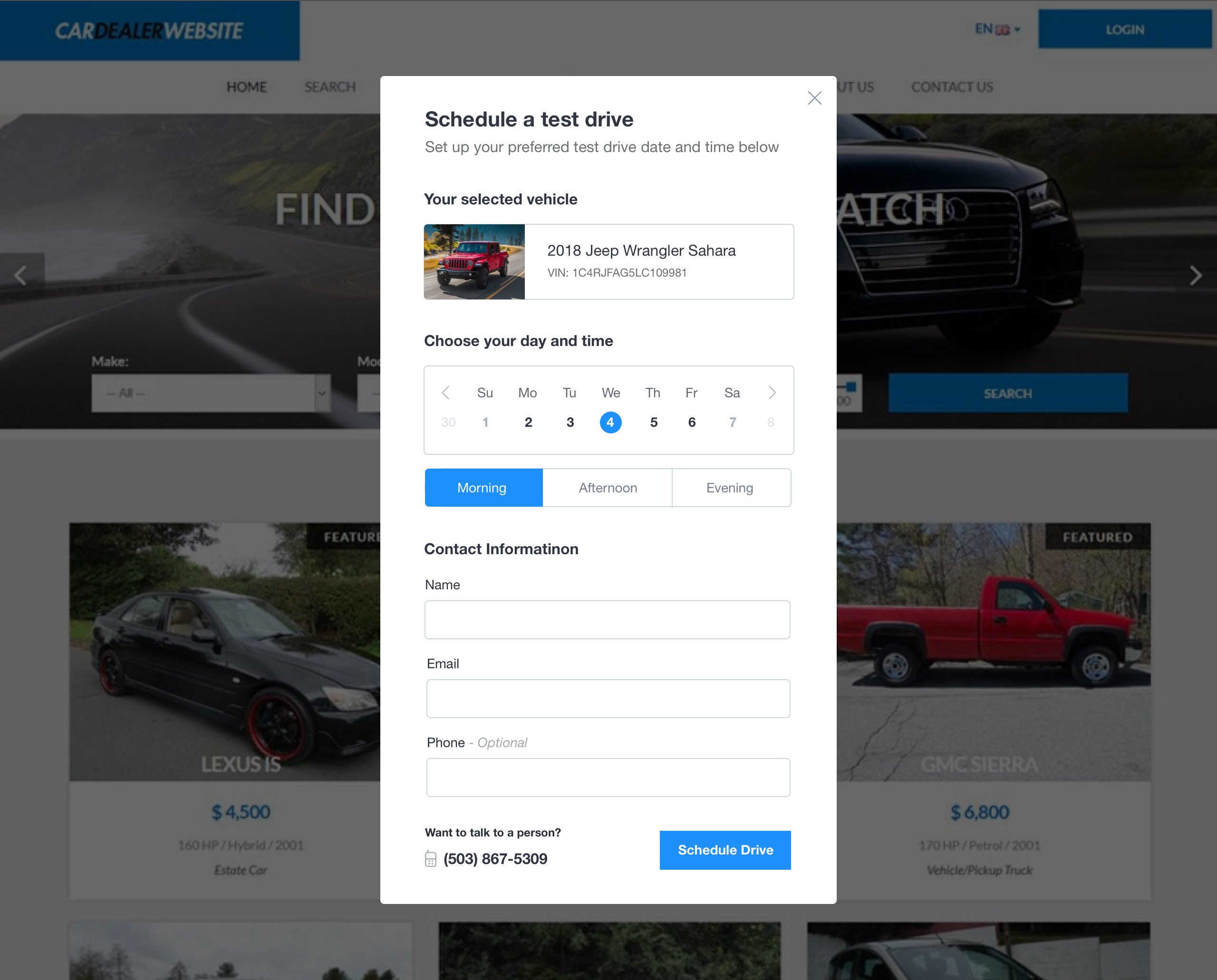Click the CarDealerWebsite logo
This screenshot has width=1217, height=980.
point(149,31)
